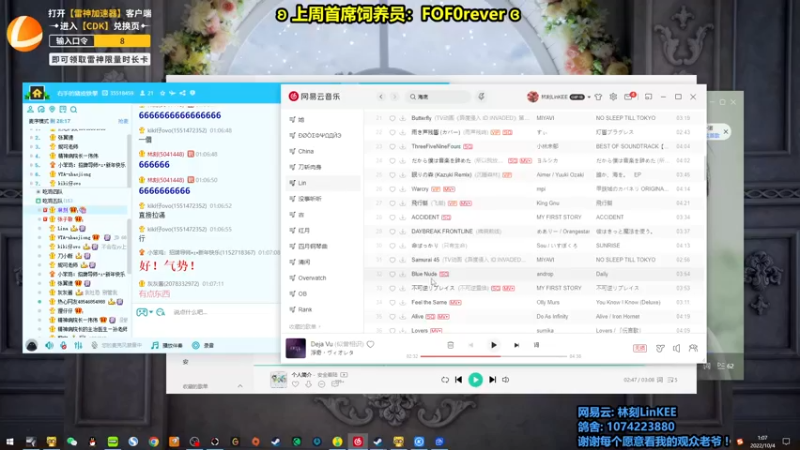
Task: Click the listen-to-identify microphone icon beside search
Action: (481, 96)
